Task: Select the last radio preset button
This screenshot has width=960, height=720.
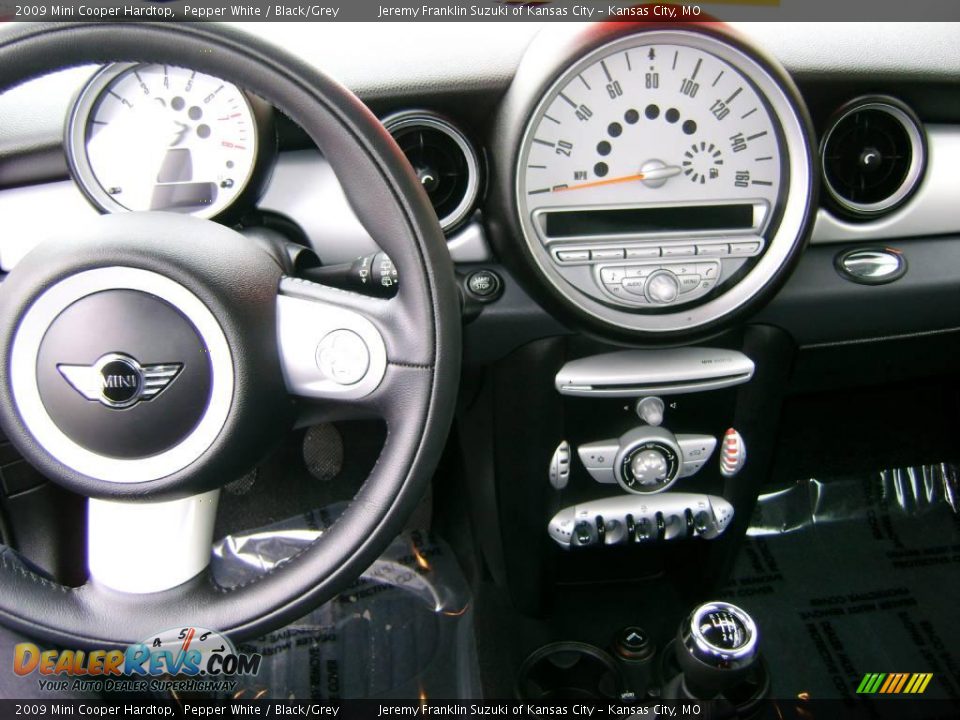Action: (744, 248)
